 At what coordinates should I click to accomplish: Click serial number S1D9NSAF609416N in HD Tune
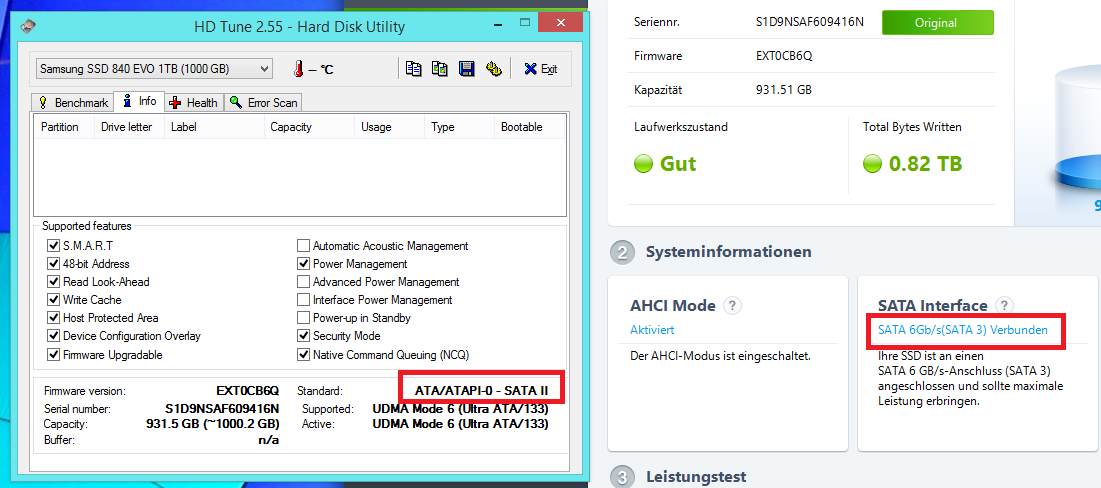(x=222, y=409)
